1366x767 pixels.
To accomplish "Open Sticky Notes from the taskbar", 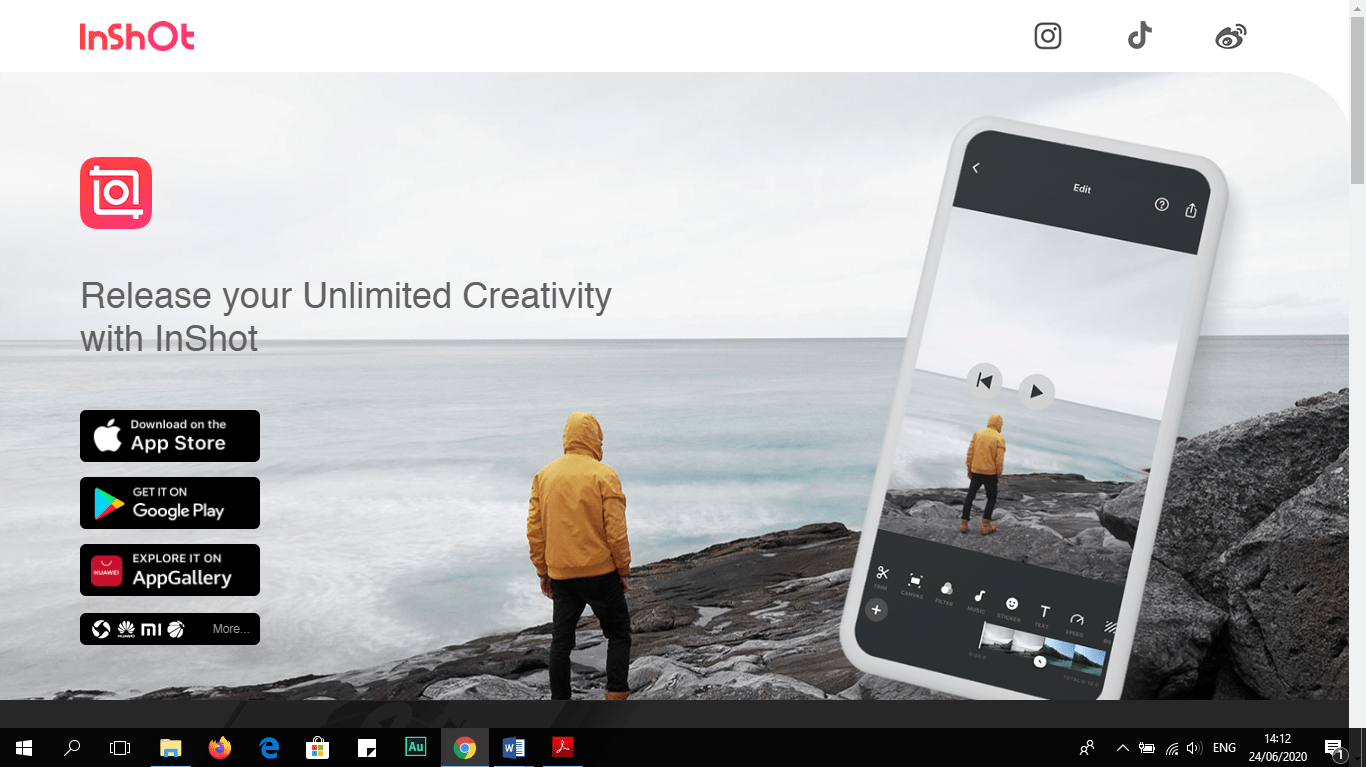I will (367, 747).
